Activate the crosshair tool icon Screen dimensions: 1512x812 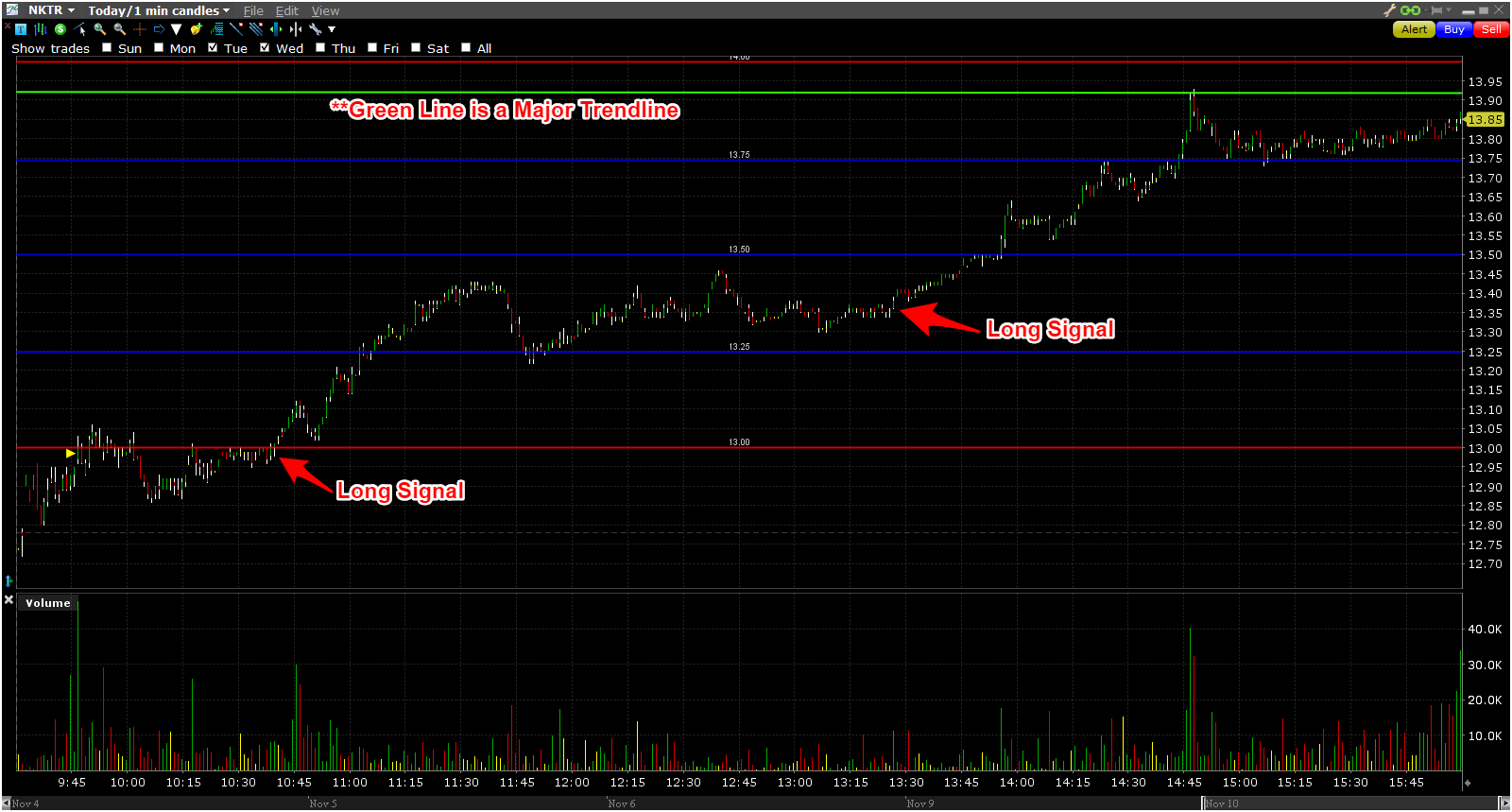[x=140, y=29]
